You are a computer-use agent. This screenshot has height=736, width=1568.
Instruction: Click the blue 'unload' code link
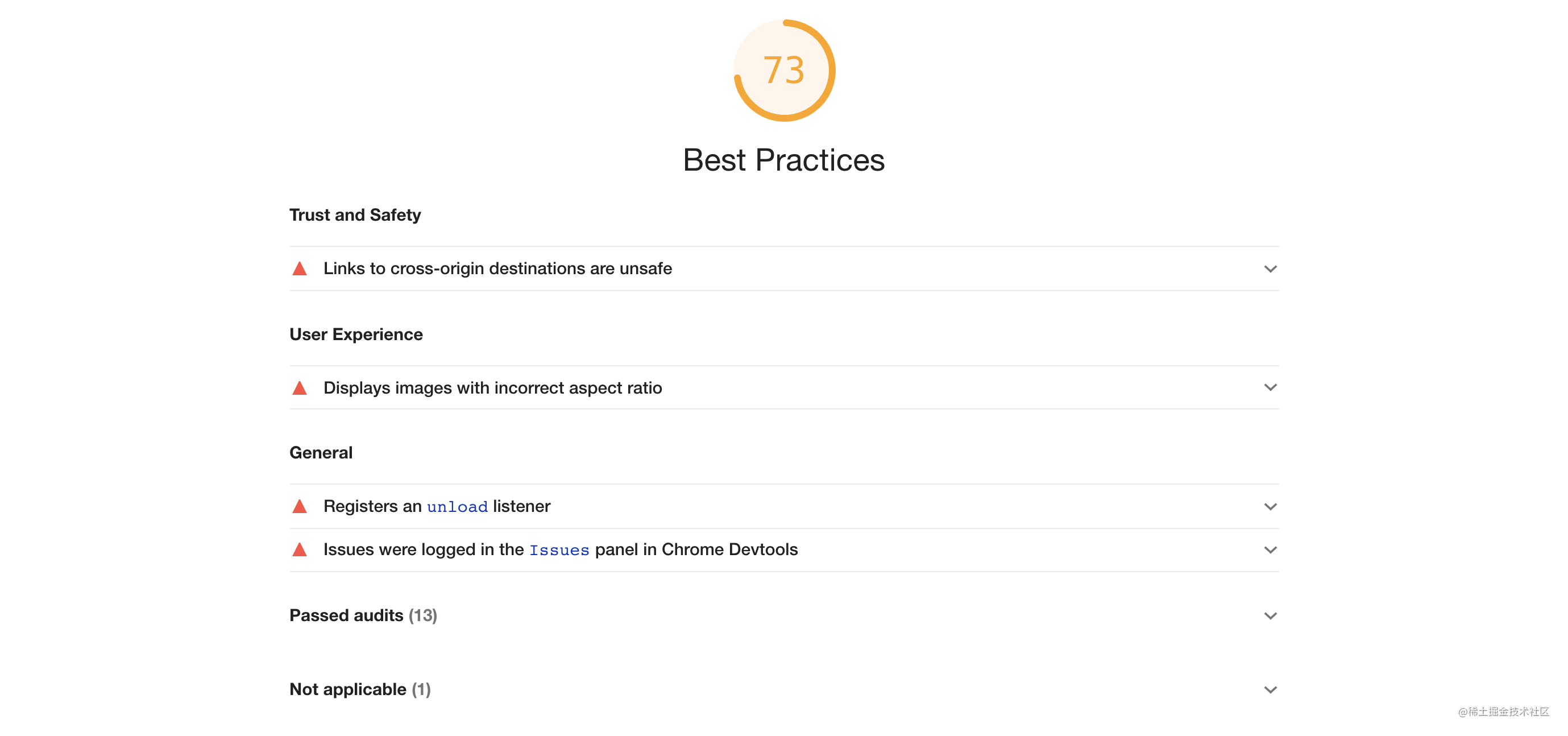457,506
